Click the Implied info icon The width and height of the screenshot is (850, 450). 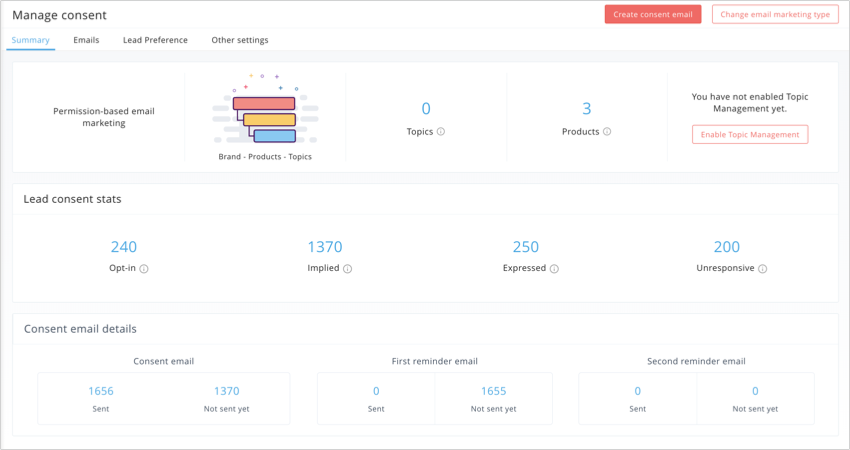[x=347, y=269]
